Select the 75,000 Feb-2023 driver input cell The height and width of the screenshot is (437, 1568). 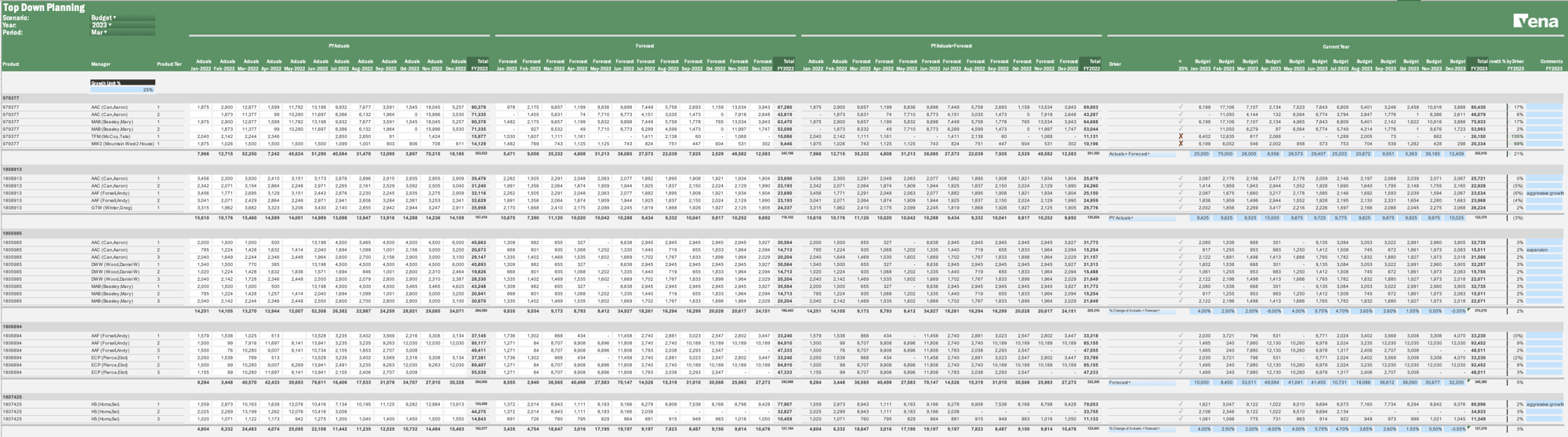[x=1224, y=154]
